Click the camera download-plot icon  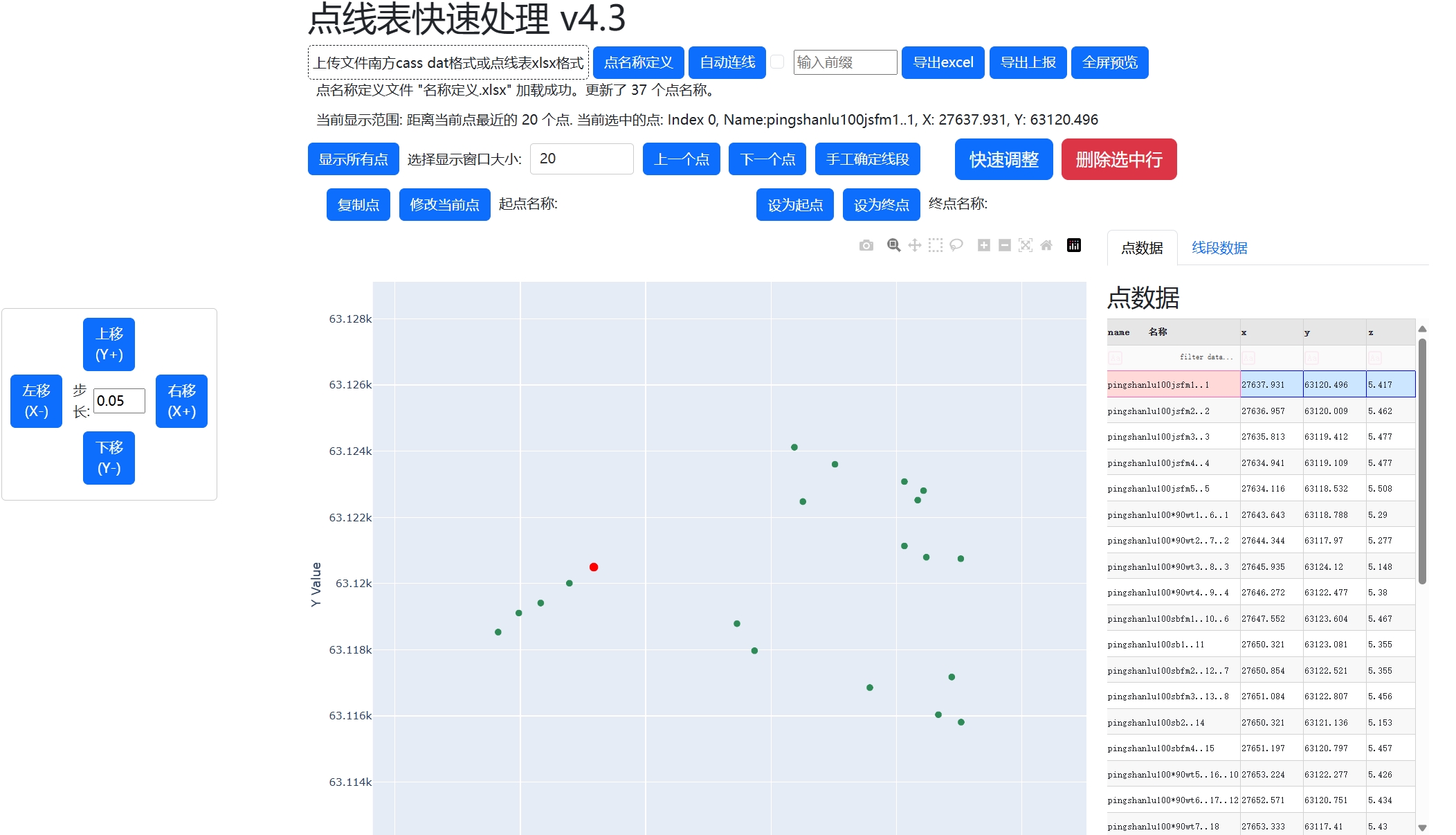click(866, 245)
